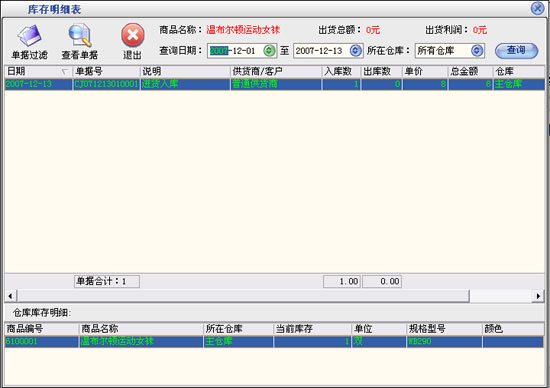Click the 单据号 column header

106,72
